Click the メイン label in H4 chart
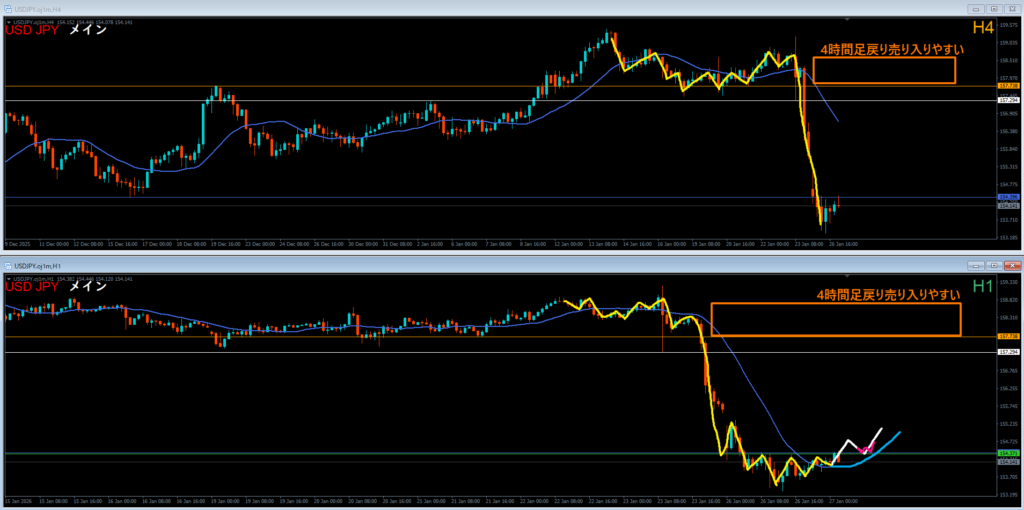 (x=88, y=30)
